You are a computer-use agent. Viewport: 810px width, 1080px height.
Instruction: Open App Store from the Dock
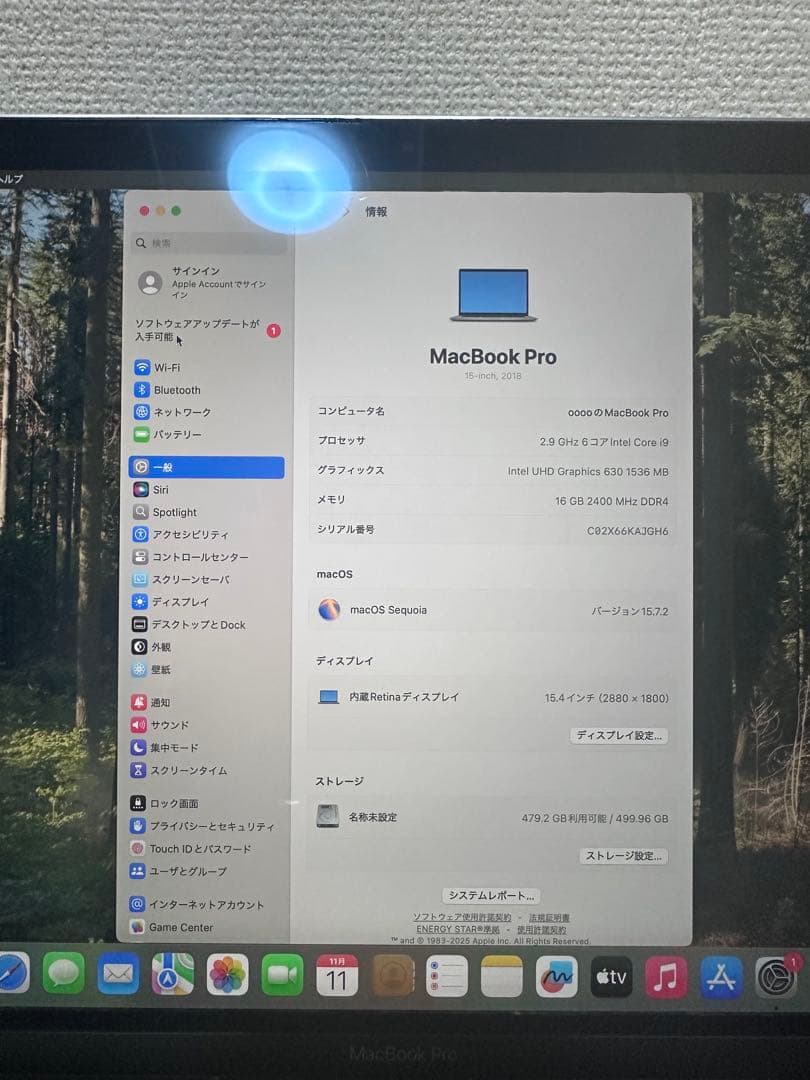(721, 977)
